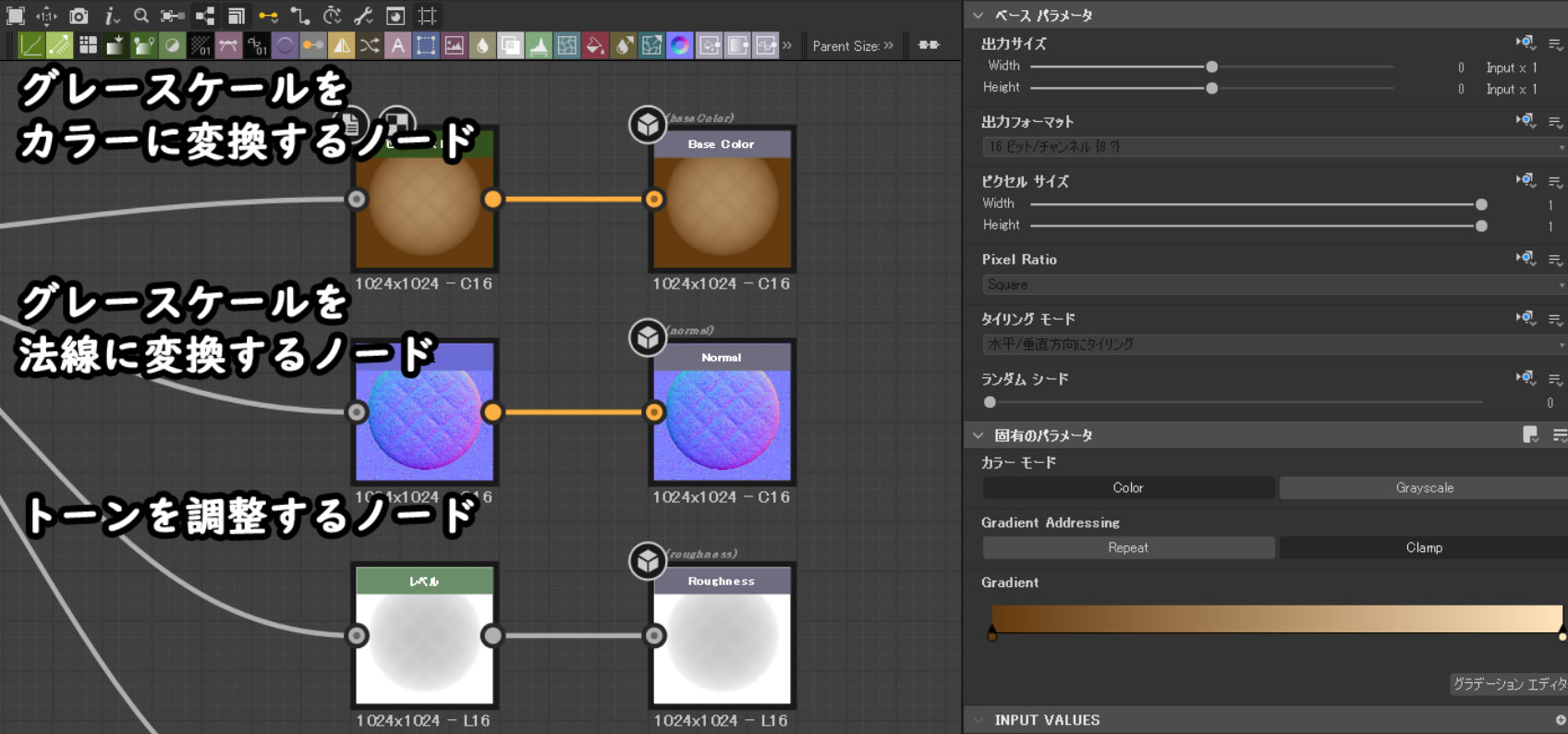Set カラー モード to Grayscale

click(x=1423, y=488)
